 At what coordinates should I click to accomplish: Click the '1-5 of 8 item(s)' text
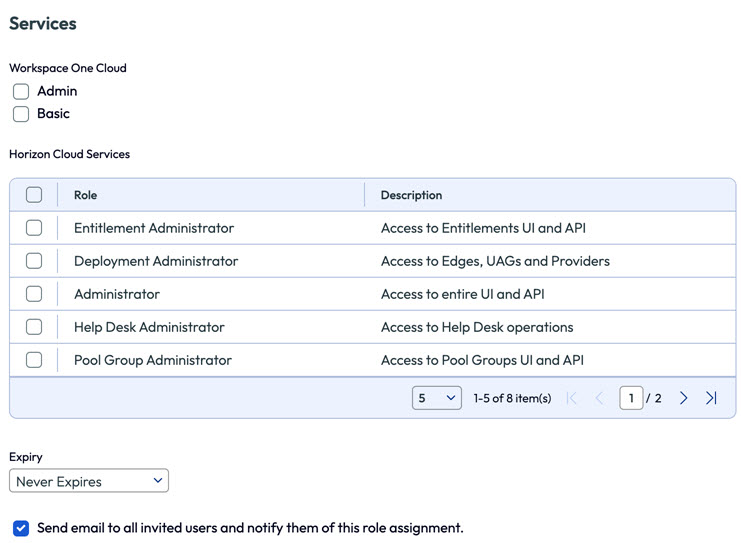pyautogui.click(x=512, y=398)
